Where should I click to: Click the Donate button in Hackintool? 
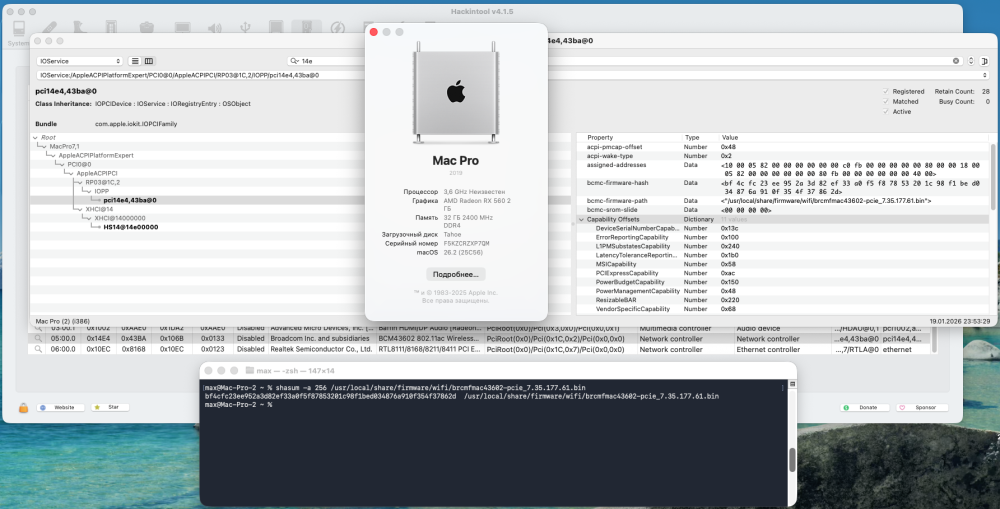point(864,407)
